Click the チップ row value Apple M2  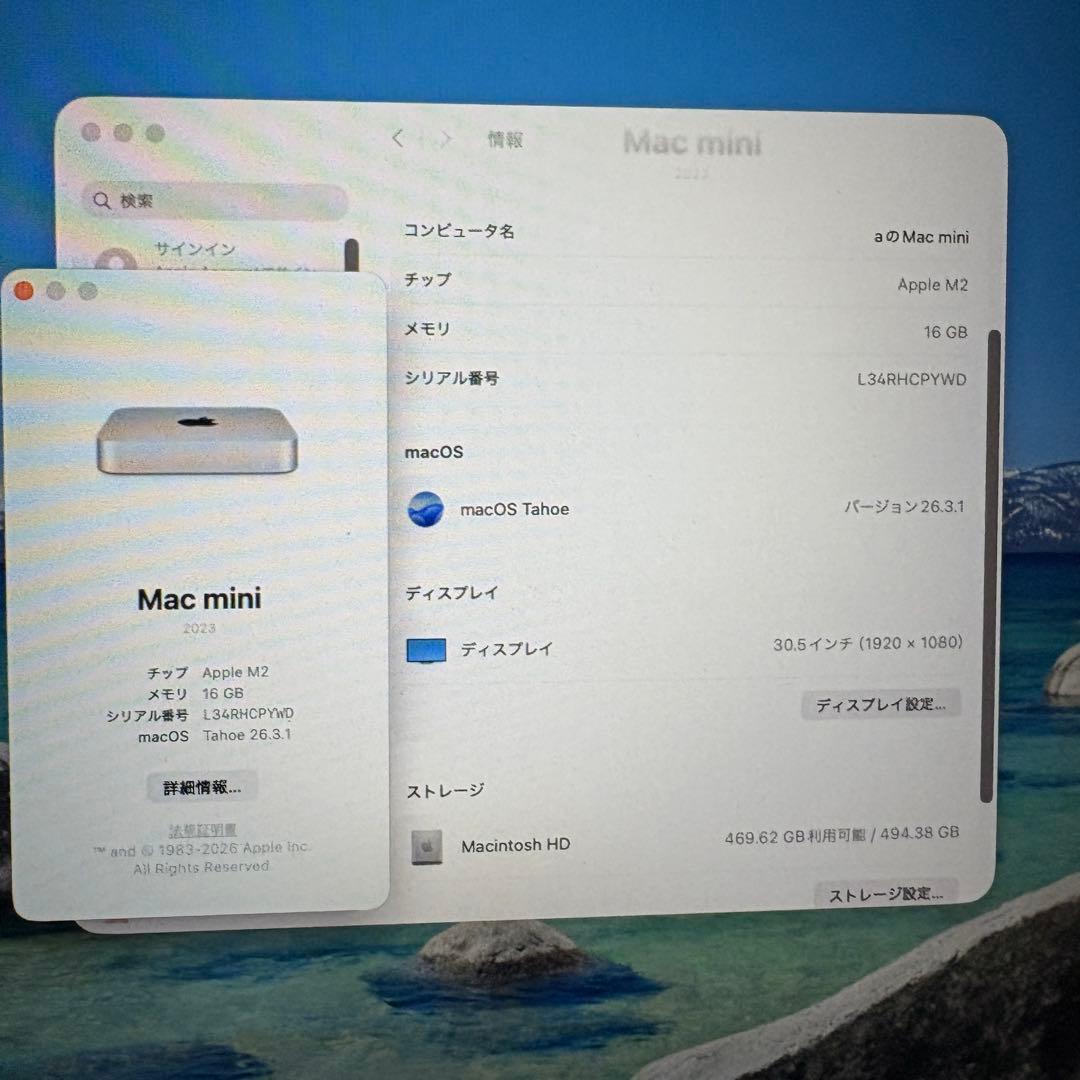point(933,284)
